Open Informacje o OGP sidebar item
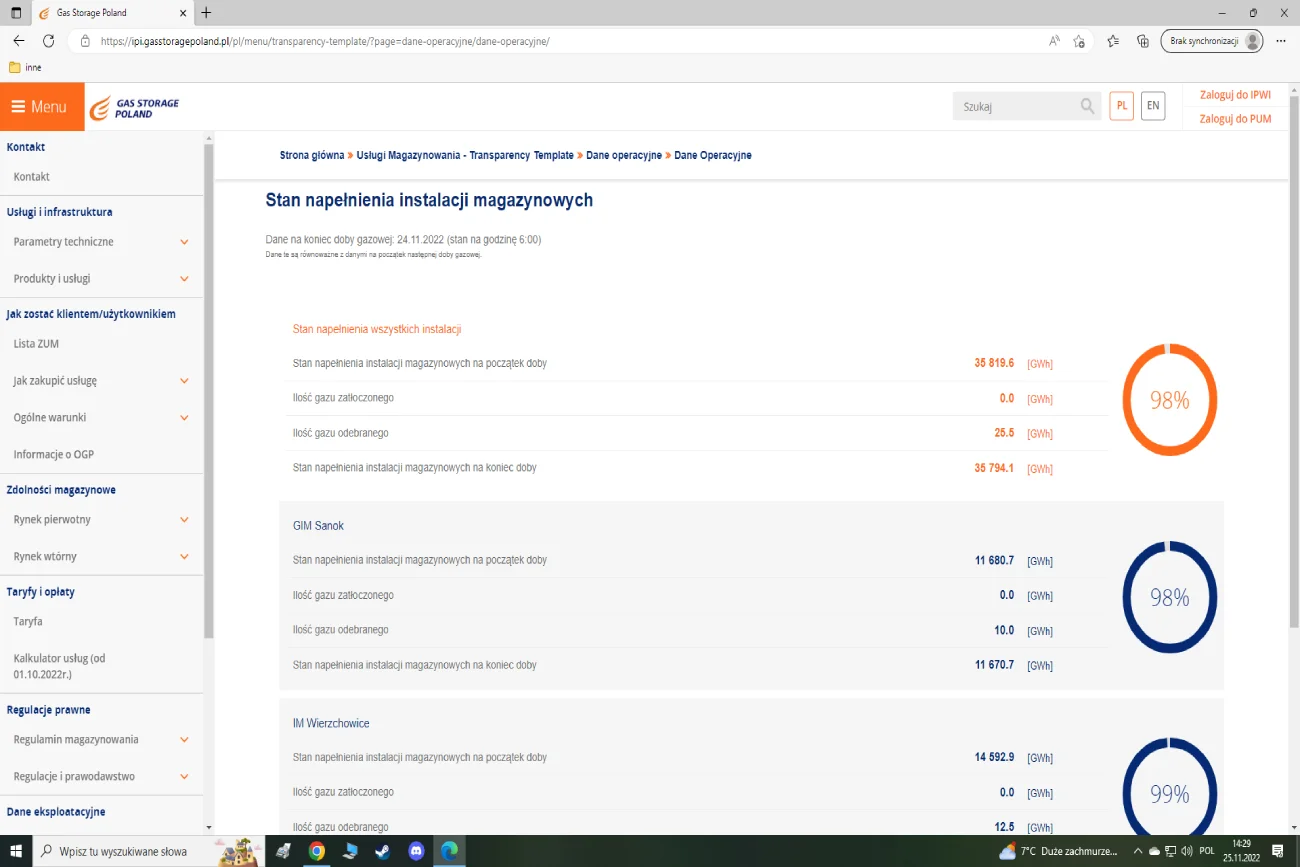 54,455
